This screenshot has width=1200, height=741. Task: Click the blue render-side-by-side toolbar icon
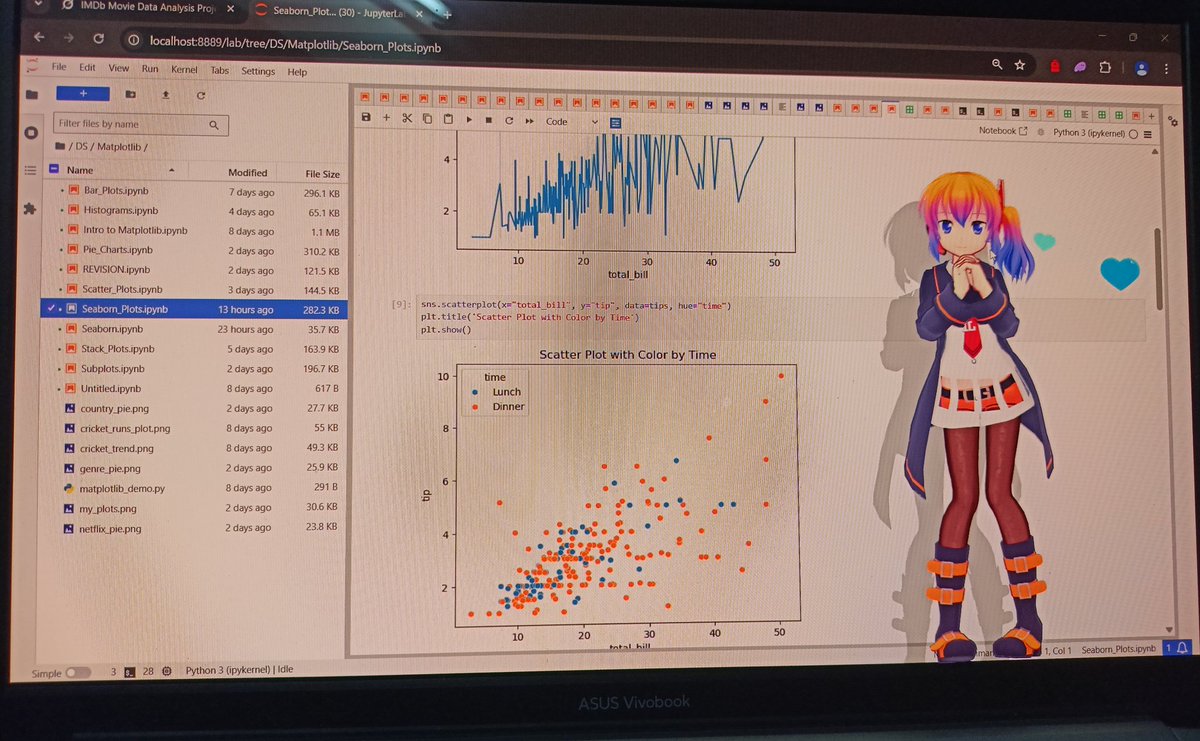pyautogui.click(x=615, y=122)
